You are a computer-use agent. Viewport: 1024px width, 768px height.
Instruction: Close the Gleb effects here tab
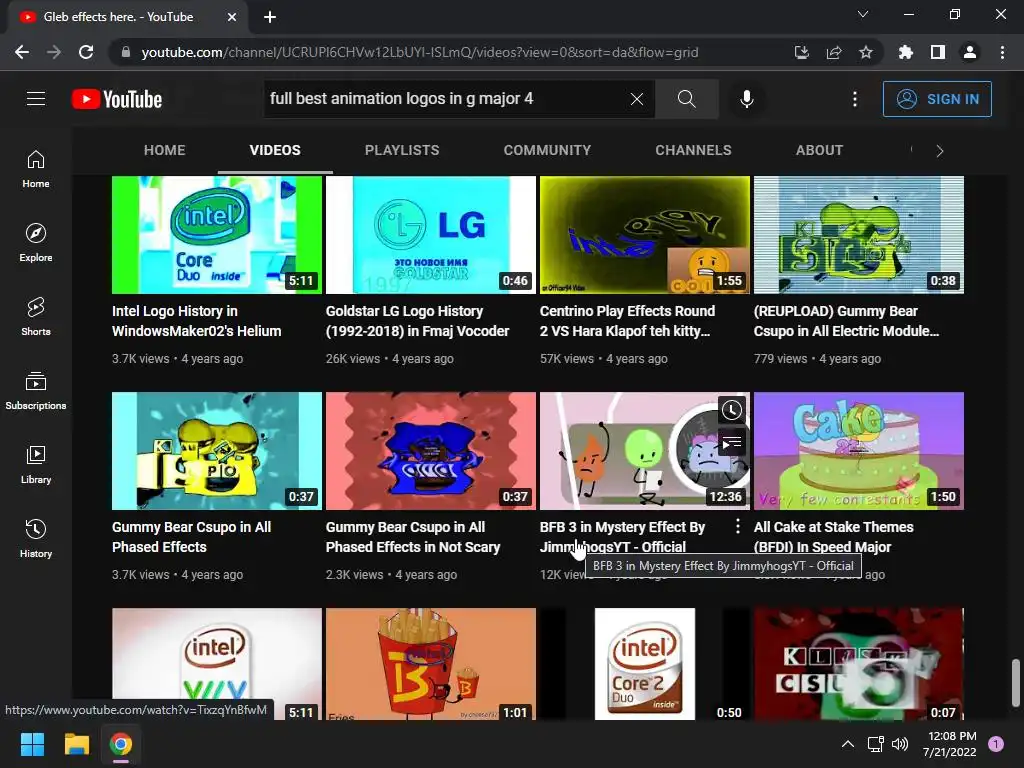(x=232, y=17)
